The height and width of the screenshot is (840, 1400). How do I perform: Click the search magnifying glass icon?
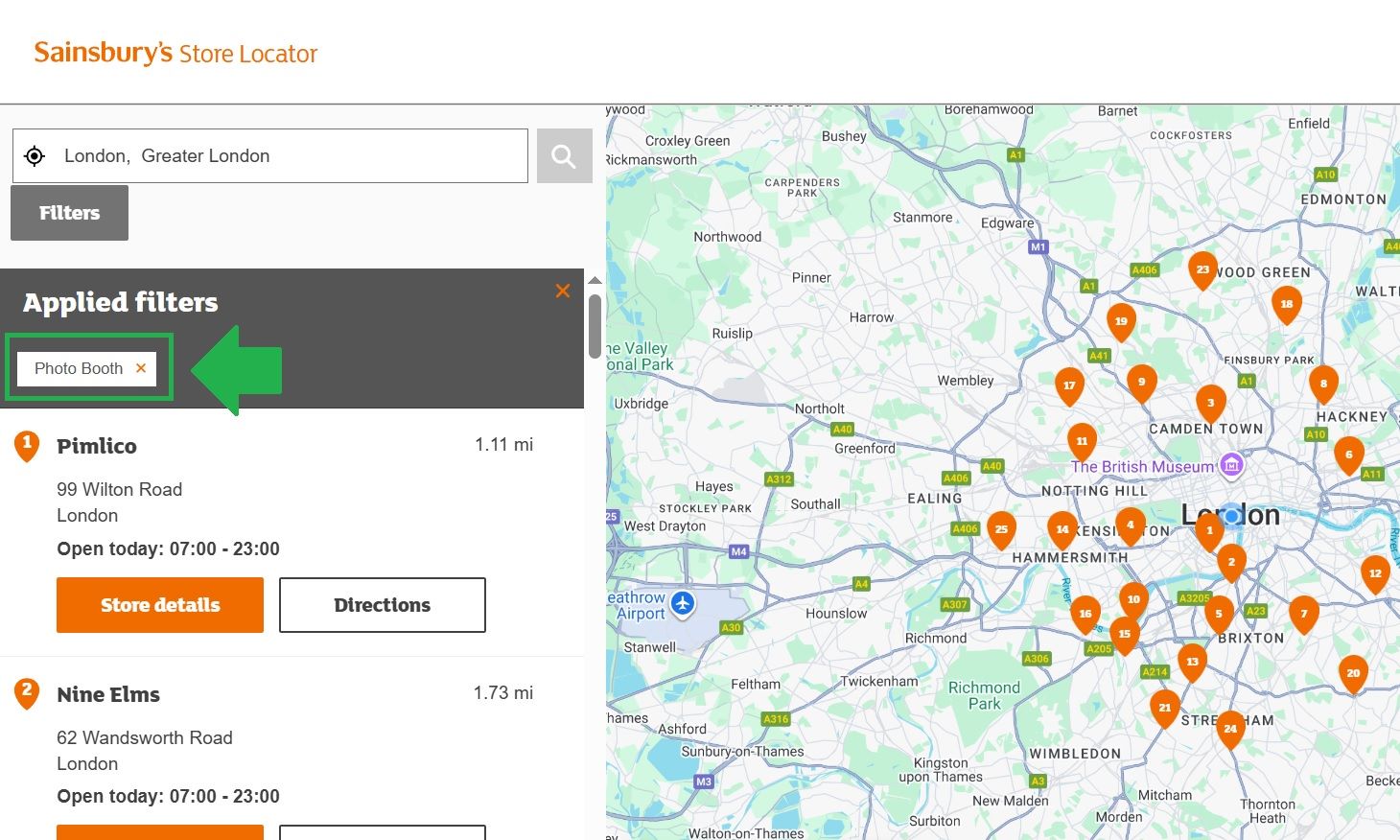[x=564, y=155]
